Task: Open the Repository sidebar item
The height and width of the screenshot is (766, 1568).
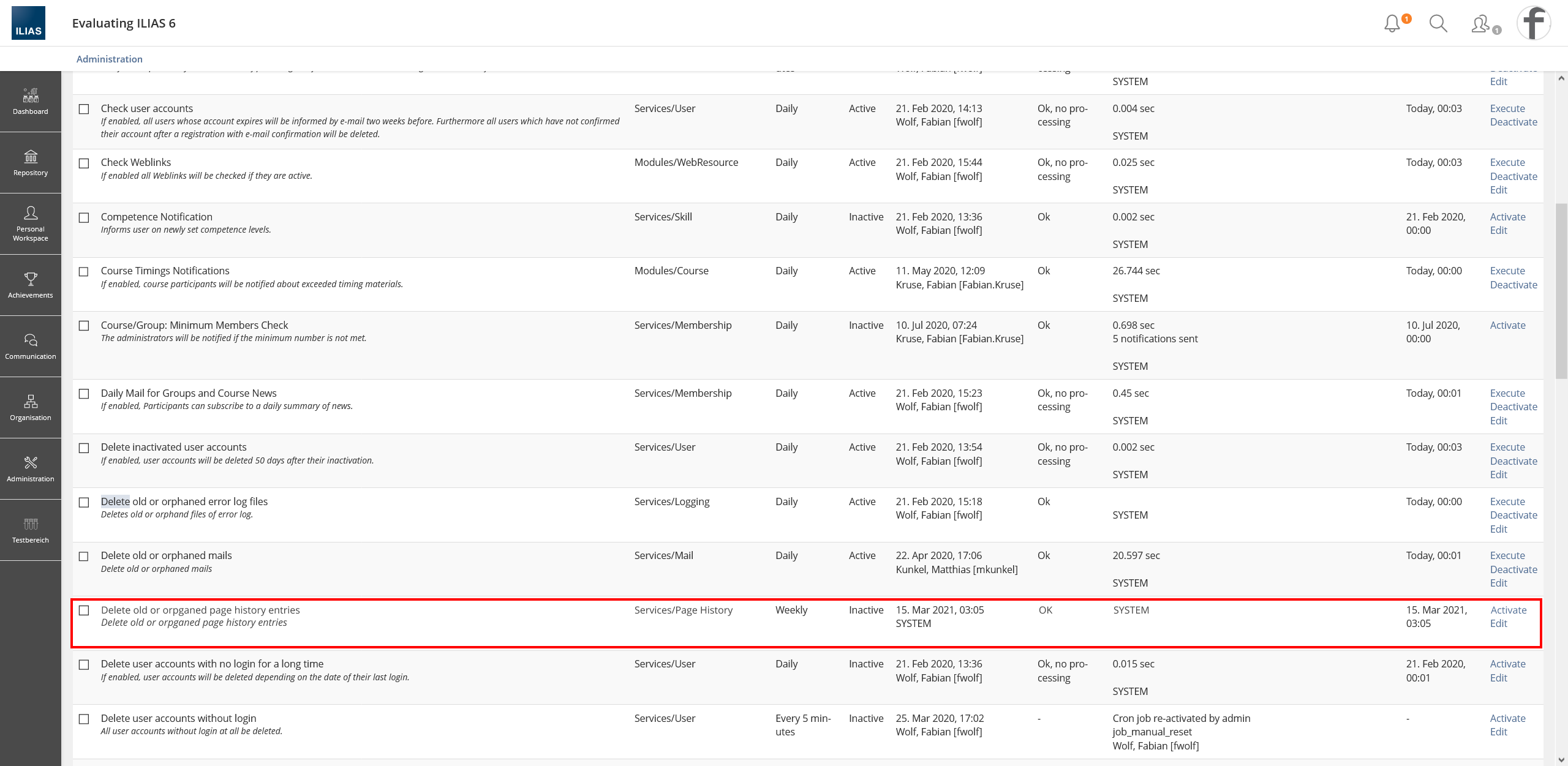Action: pyautogui.click(x=31, y=163)
